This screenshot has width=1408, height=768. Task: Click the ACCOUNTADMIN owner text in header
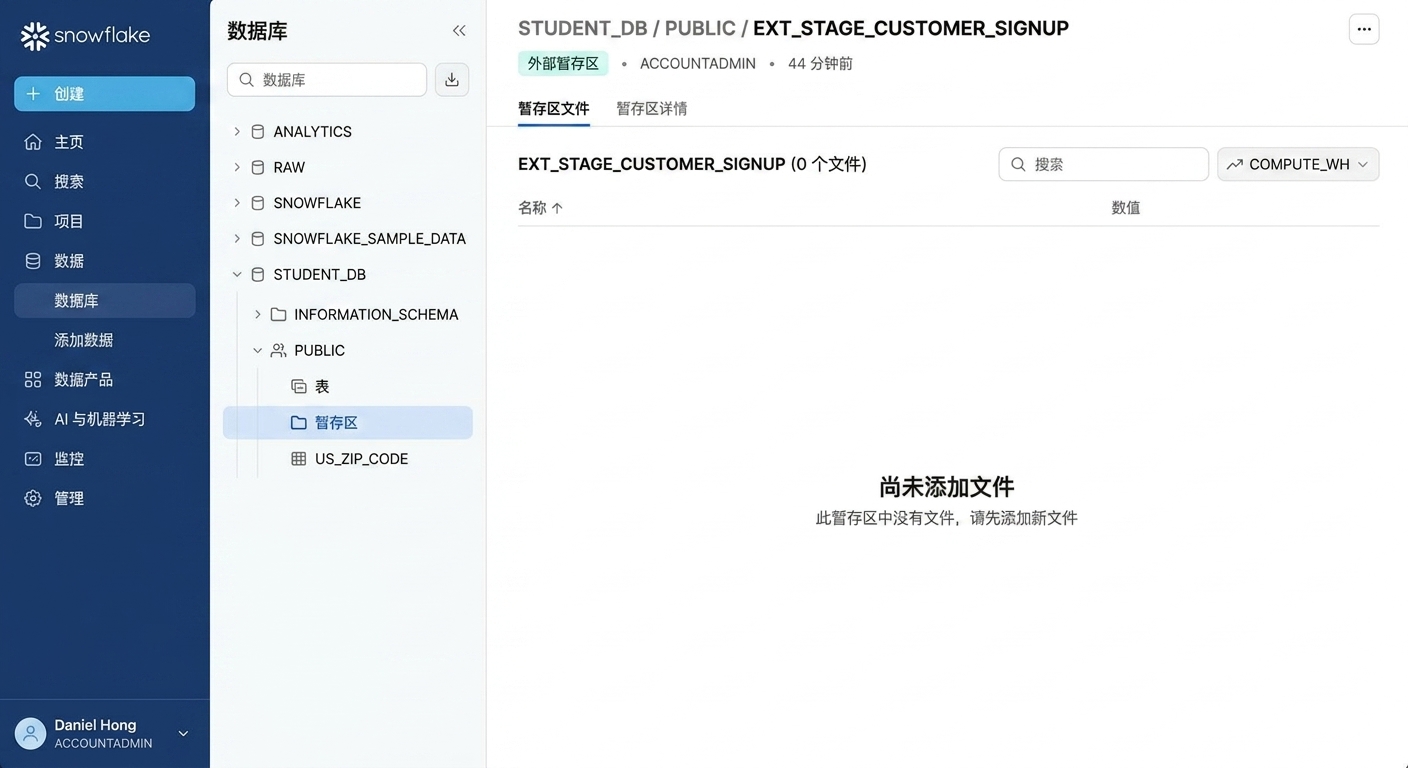[697, 63]
